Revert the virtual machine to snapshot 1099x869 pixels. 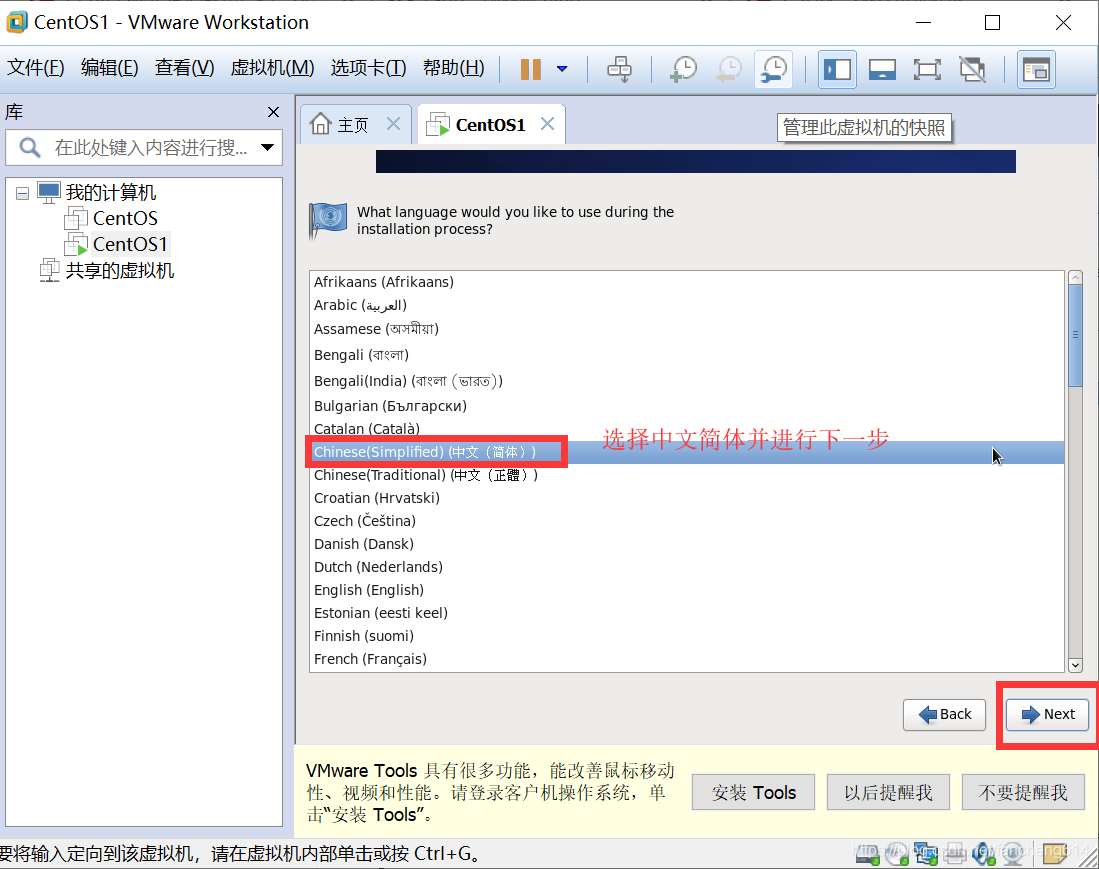[x=729, y=69]
